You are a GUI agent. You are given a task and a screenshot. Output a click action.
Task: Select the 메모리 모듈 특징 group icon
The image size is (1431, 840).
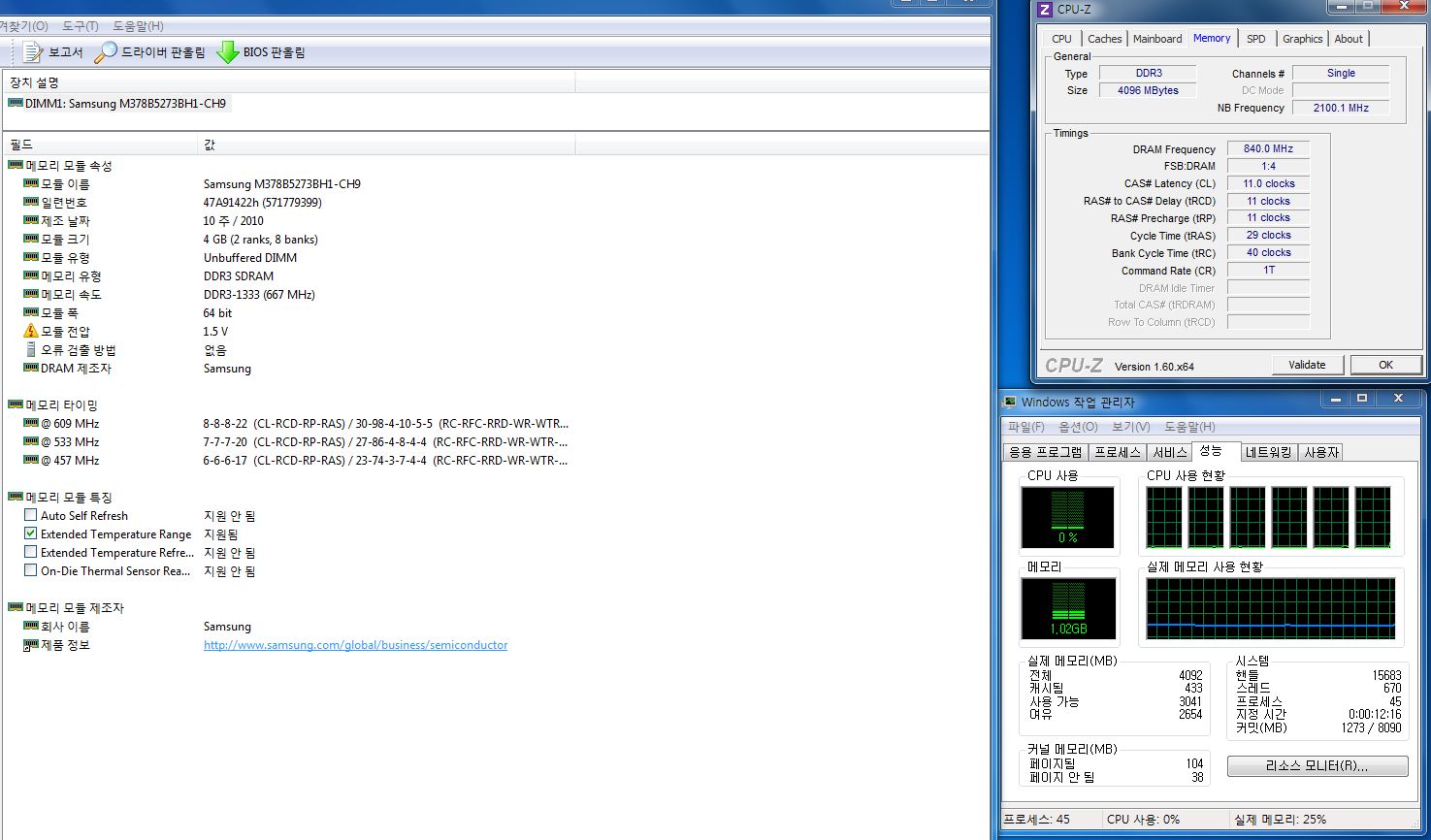[16, 497]
